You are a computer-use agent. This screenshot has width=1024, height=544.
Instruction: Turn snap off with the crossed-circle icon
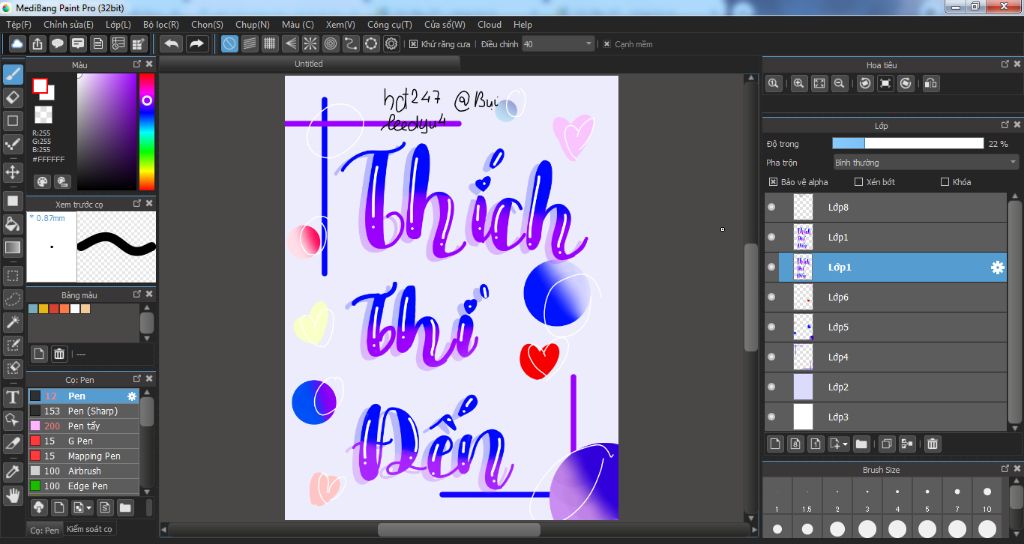[x=229, y=44]
